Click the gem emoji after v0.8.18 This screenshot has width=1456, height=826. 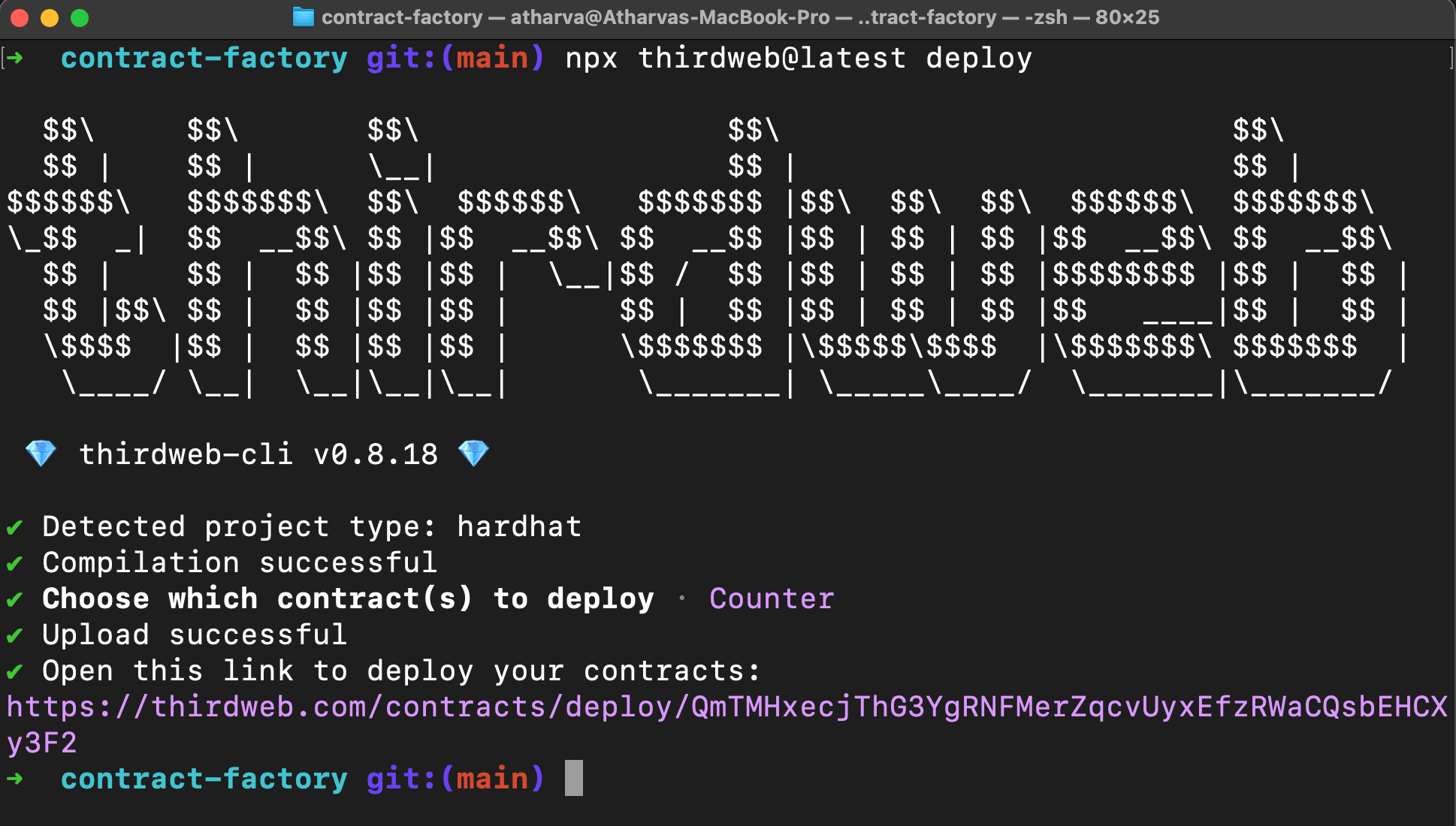click(x=473, y=454)
